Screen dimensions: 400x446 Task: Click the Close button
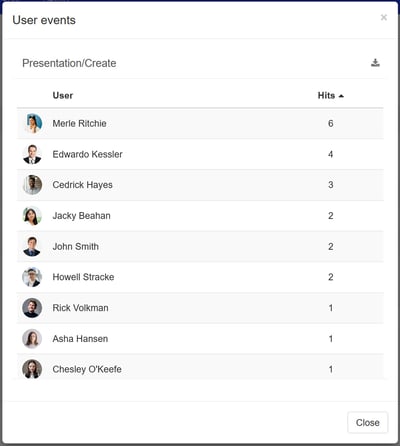368,423
